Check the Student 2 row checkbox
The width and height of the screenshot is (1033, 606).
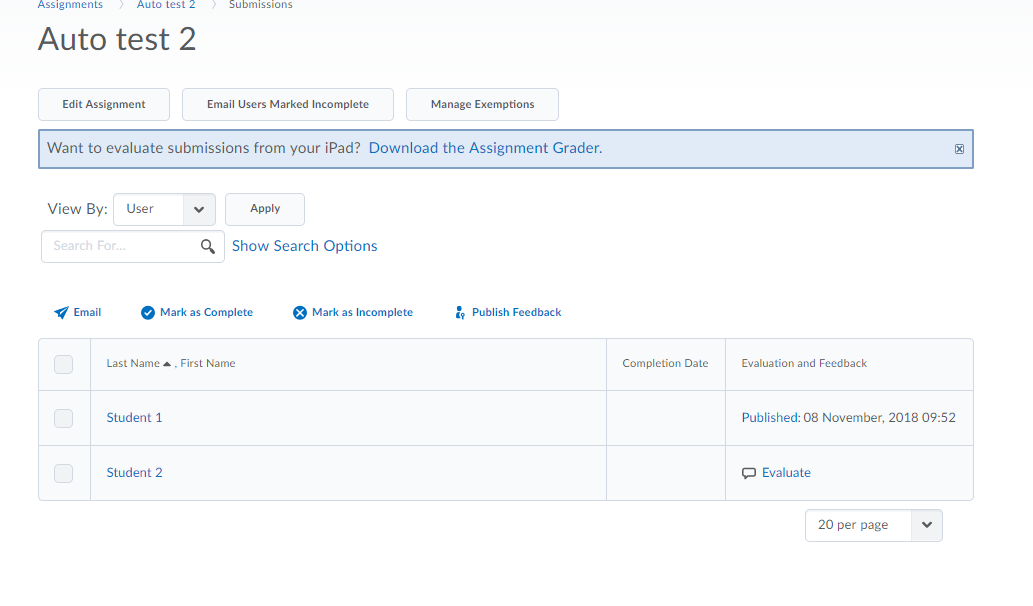(64, 473)
